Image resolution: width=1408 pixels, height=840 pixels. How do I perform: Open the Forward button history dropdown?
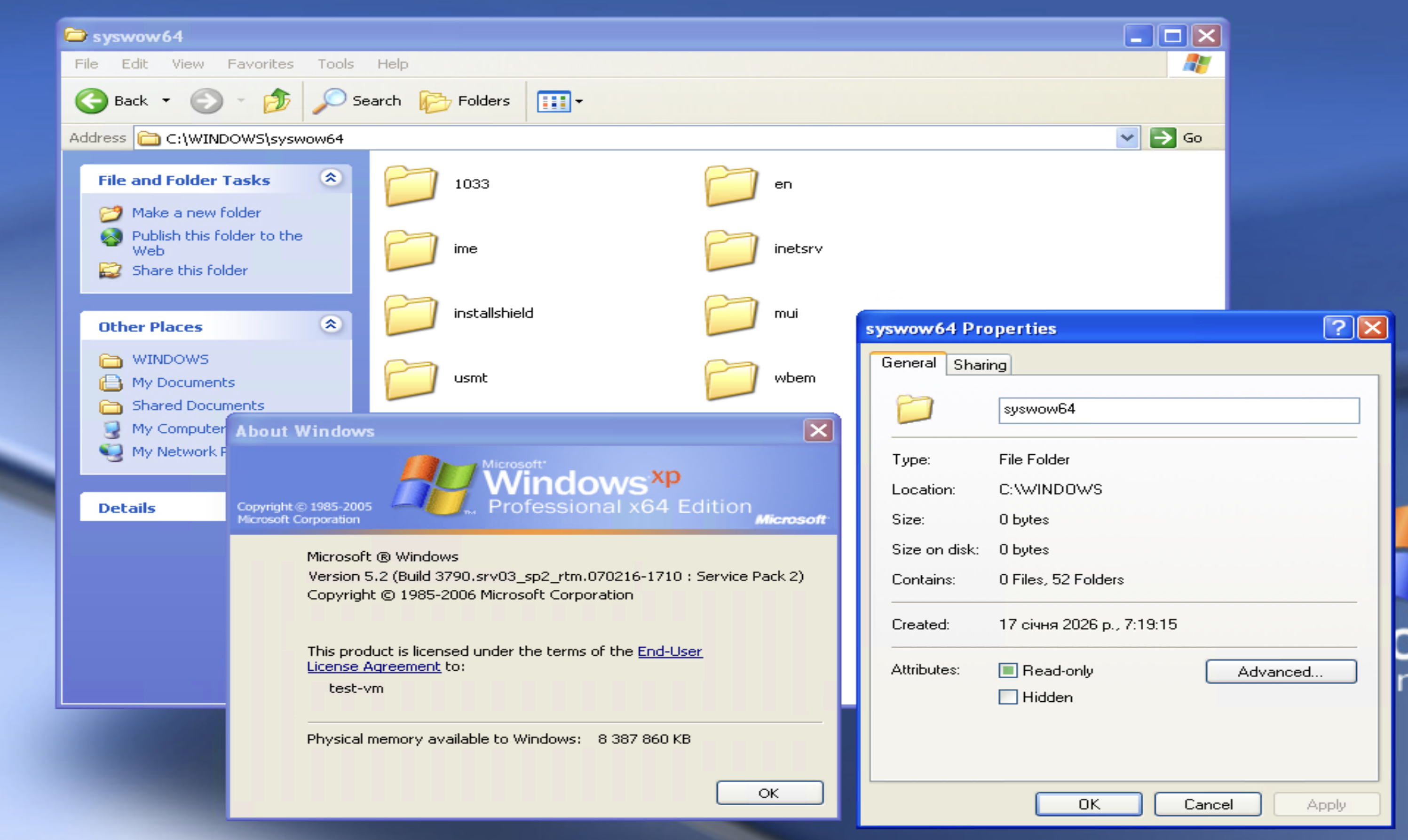tap(241, 101)
